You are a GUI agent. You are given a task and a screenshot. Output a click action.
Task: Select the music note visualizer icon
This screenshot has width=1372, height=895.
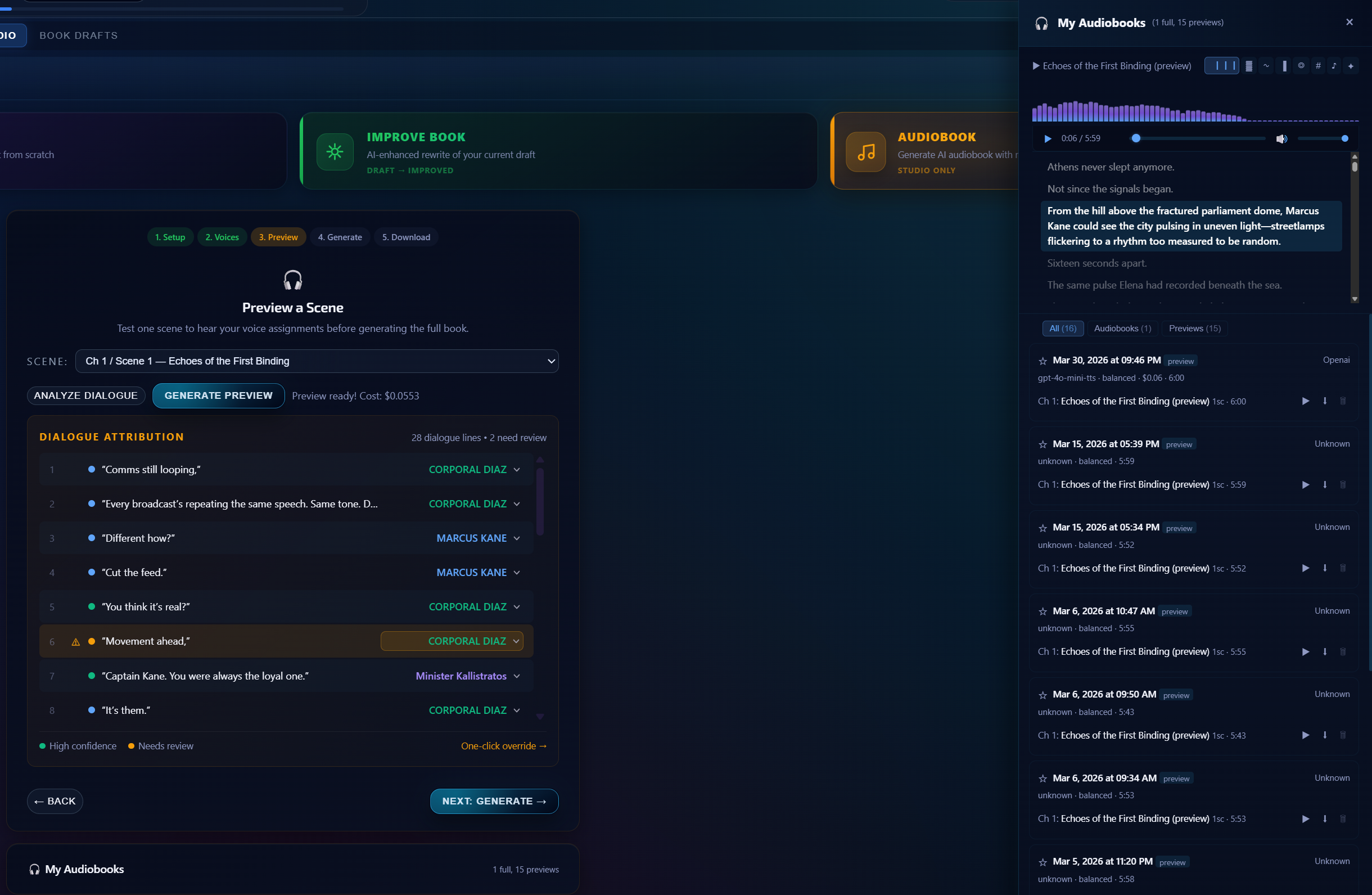[1334, 66]
